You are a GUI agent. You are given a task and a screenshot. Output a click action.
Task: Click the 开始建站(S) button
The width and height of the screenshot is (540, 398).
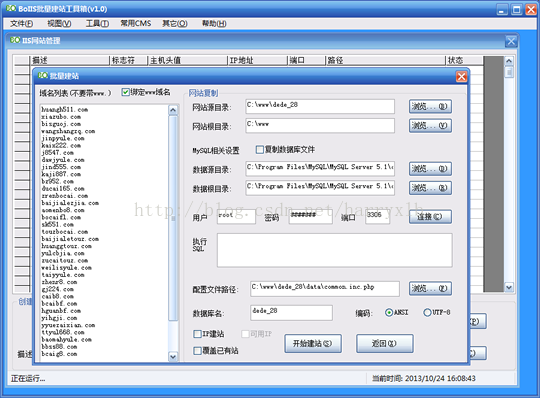(313, 343)
